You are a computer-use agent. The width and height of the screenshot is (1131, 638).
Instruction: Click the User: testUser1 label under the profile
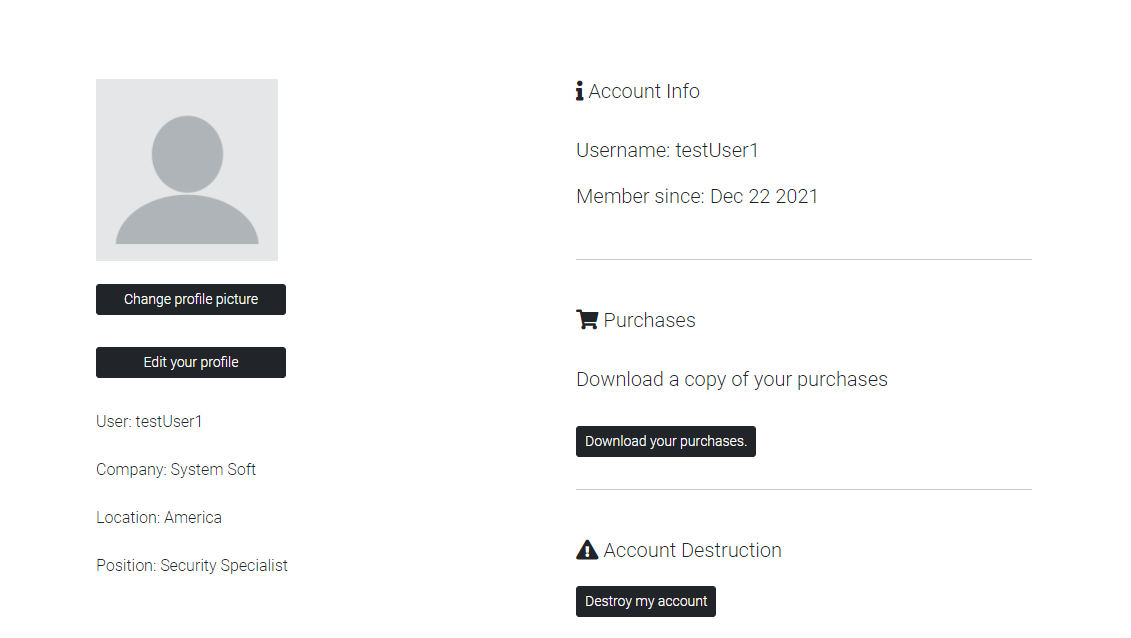[x=149, y=421]
